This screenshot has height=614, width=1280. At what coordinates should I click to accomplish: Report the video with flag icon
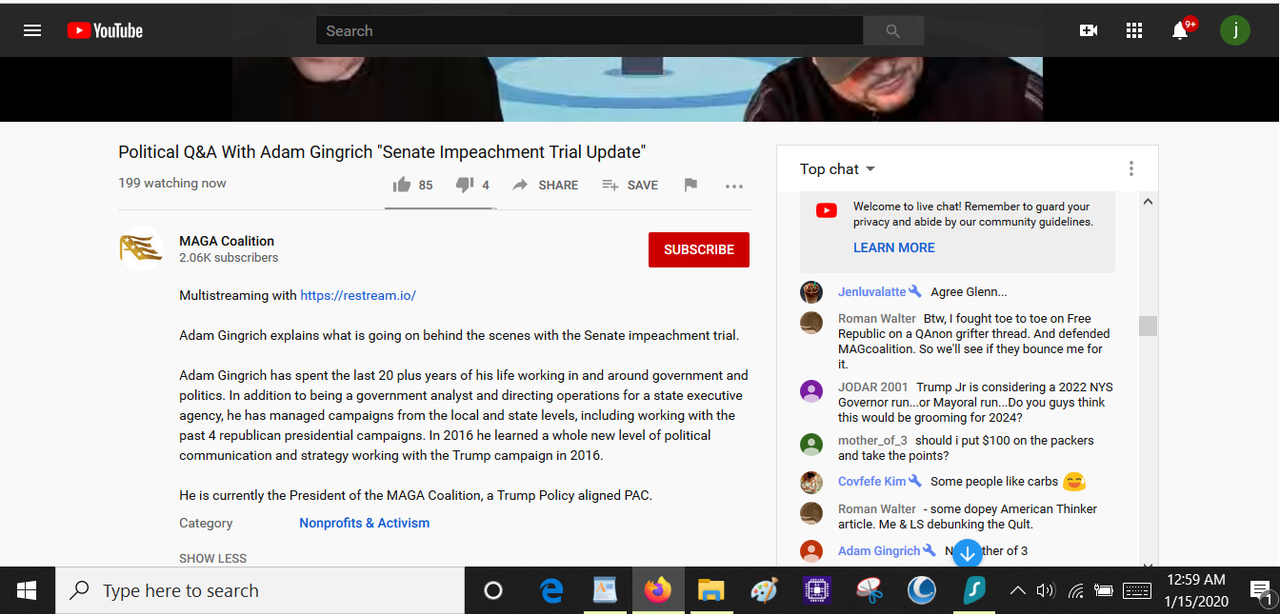click(x=690, y=185)
